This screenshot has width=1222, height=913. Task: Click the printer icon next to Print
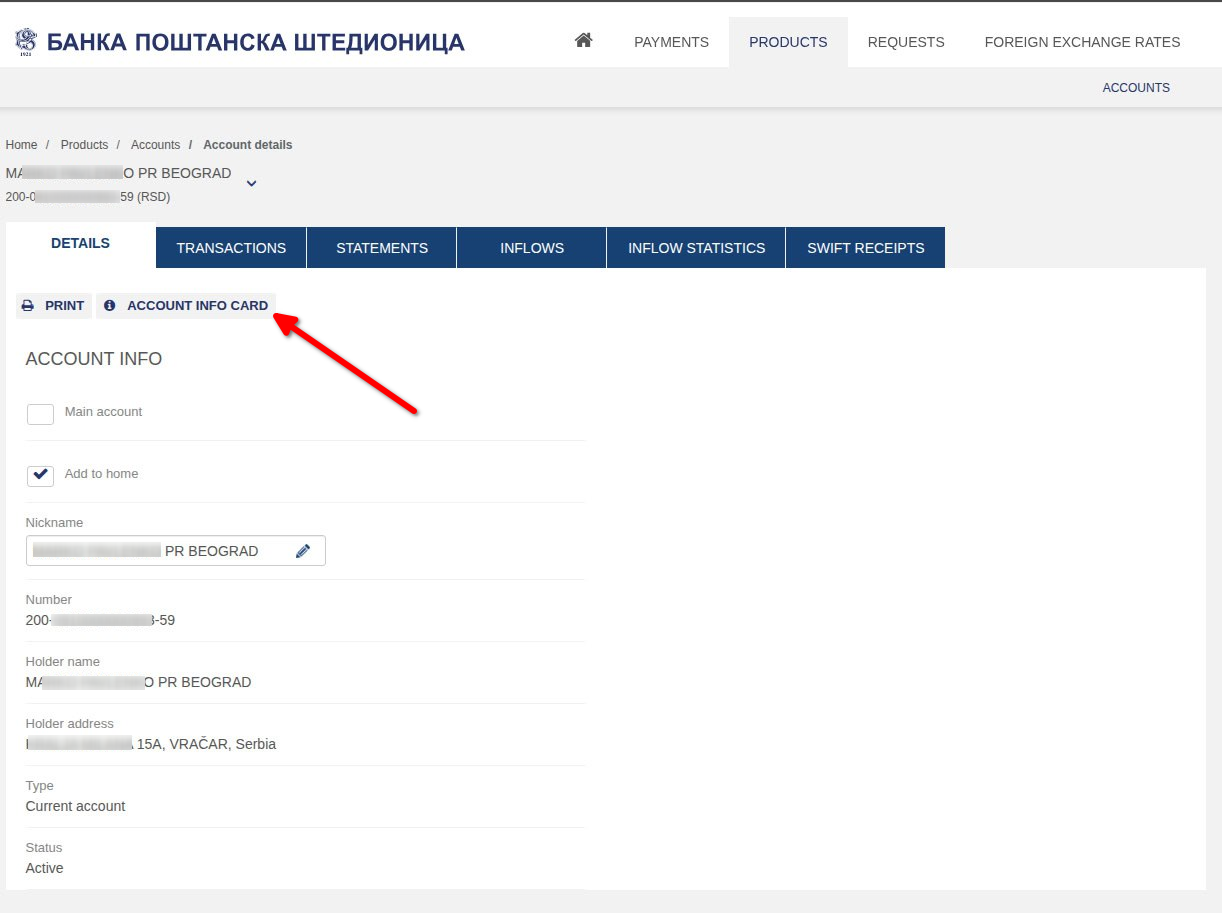[28, 306]
